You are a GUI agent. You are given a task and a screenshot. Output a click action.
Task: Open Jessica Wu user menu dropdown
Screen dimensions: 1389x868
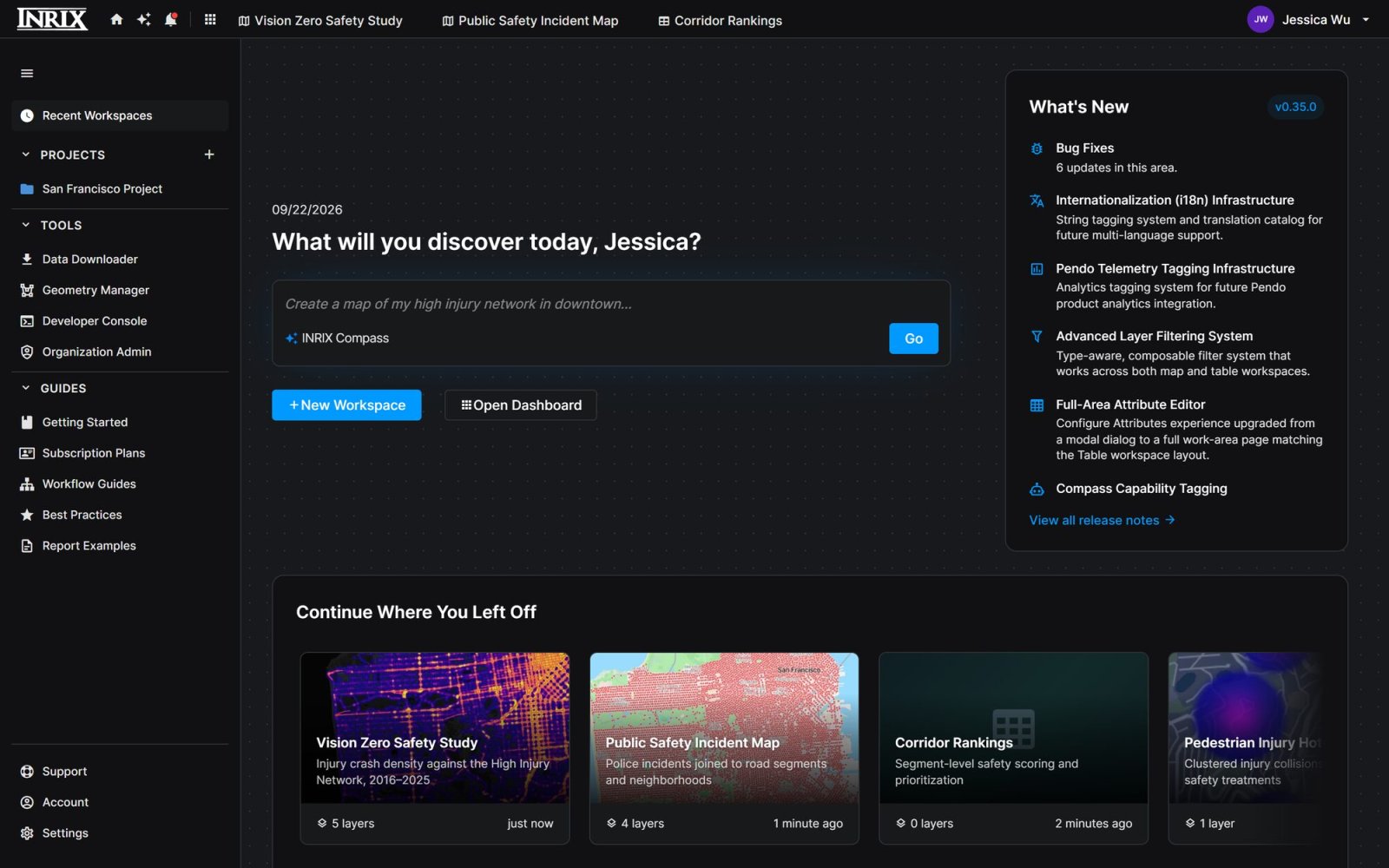point(1309,19)
